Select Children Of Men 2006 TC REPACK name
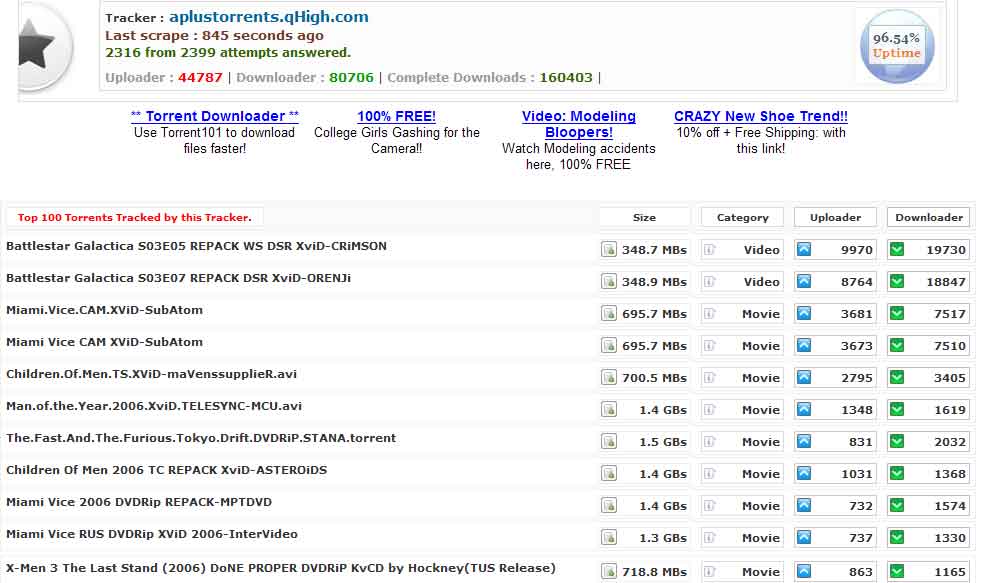Viewport: 984px width, 583px height. click(166, 470)
